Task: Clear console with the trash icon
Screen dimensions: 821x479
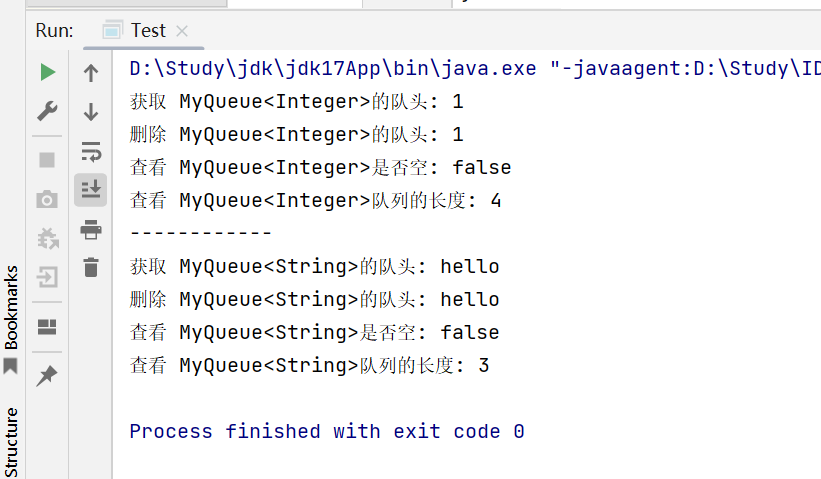Action: (91, 267)
